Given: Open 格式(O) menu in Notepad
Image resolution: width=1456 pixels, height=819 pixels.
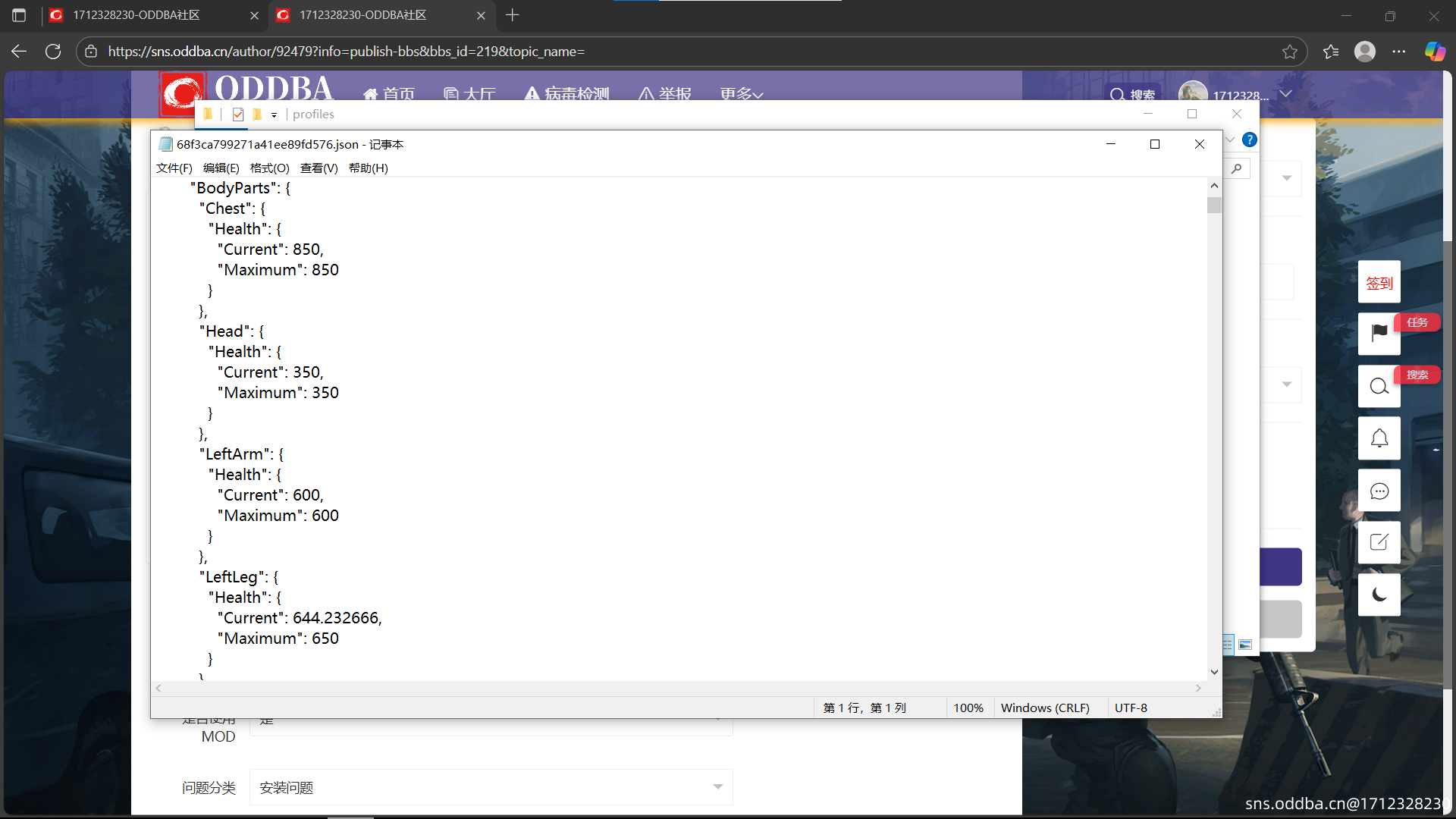Looking at the screenshot, I should click(x=269, y=168).
